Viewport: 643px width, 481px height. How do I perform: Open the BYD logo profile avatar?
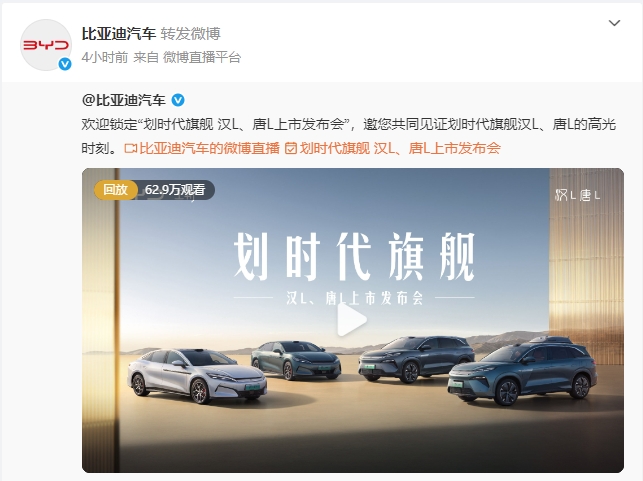(46, 45)
